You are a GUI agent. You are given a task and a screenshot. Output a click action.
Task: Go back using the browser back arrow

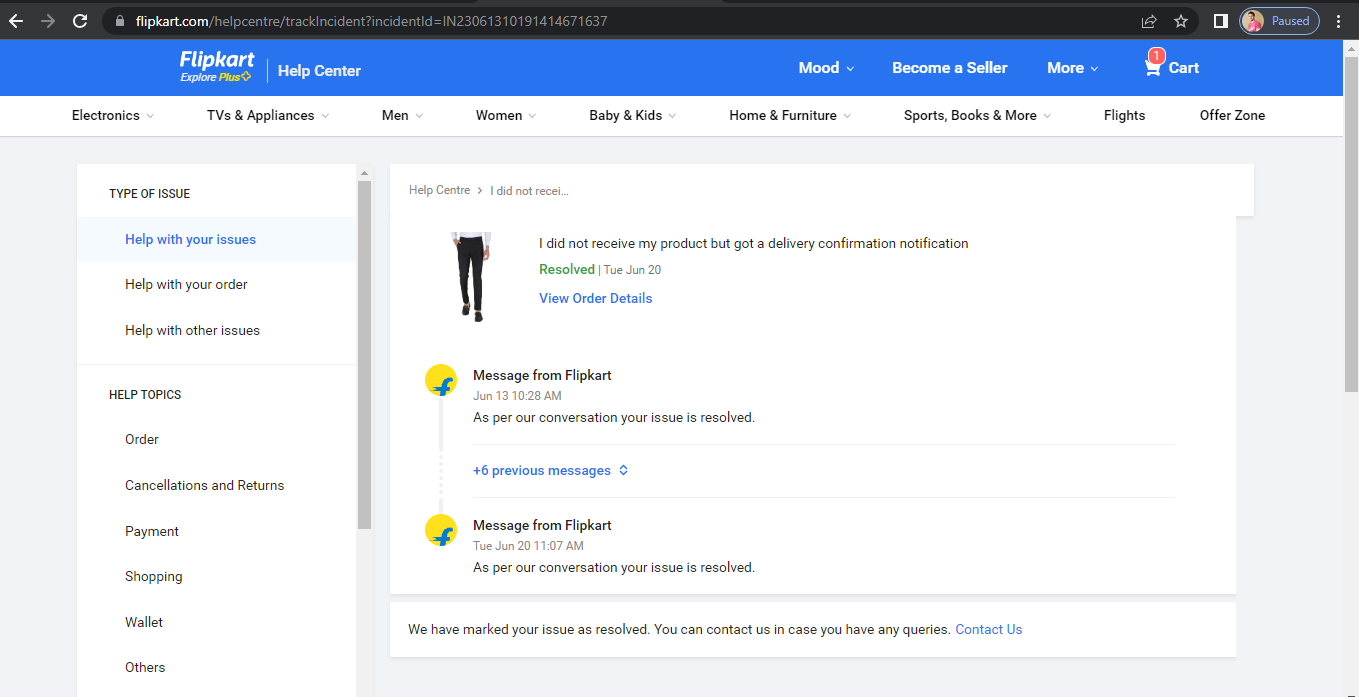click(16, 21)
